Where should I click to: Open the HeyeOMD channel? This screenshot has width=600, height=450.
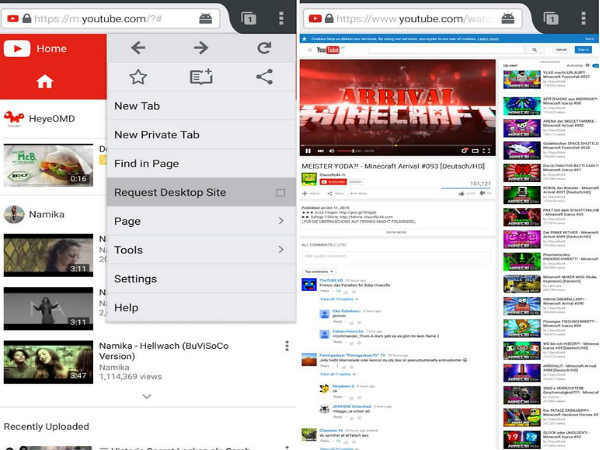(39, 119)
